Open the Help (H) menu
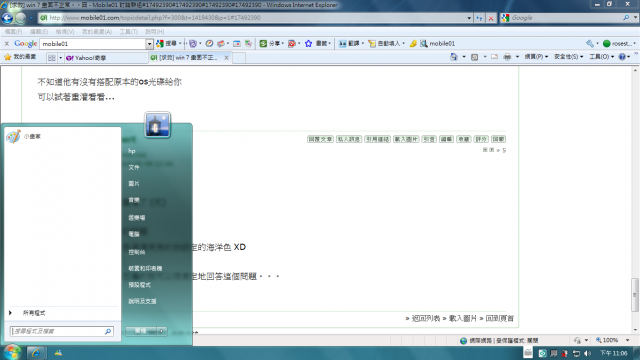 155,31
